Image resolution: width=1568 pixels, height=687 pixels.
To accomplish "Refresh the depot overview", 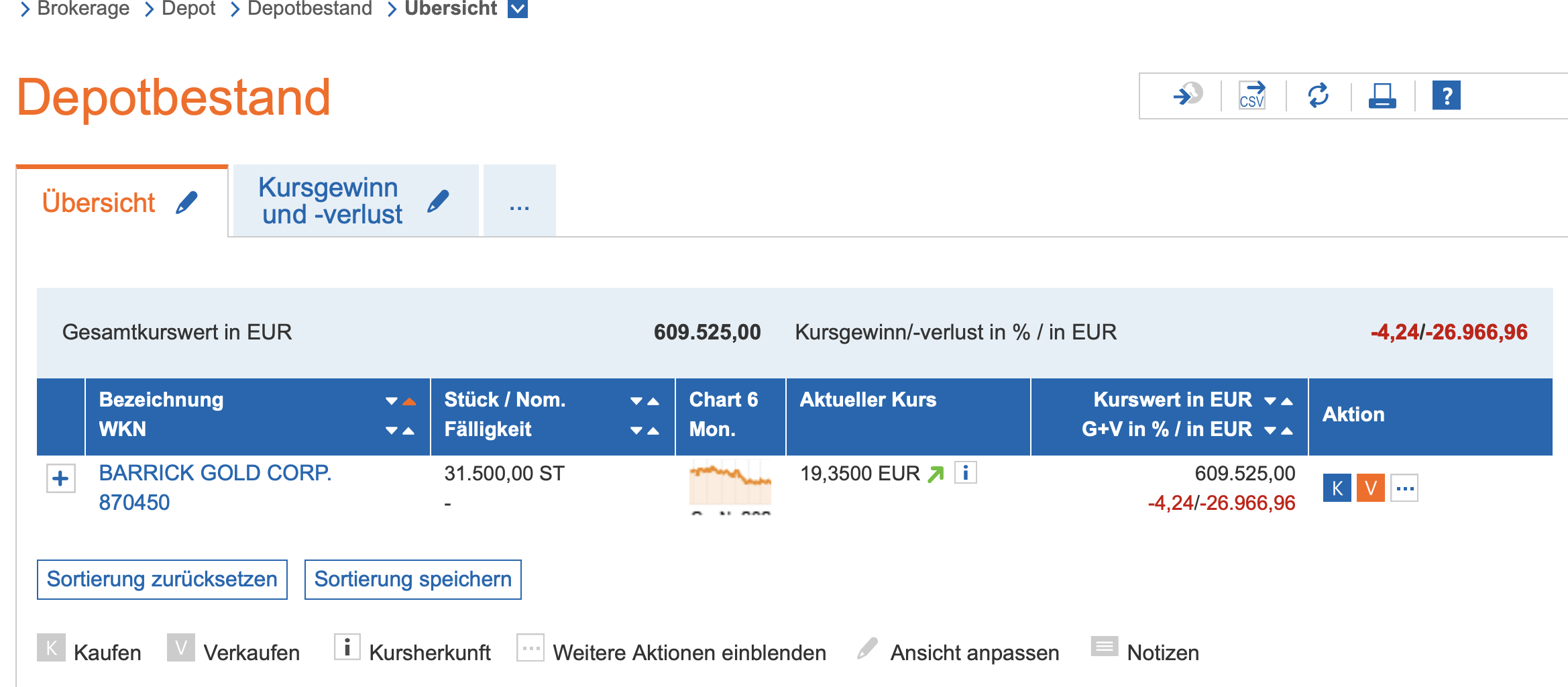I will point(1318,95).
